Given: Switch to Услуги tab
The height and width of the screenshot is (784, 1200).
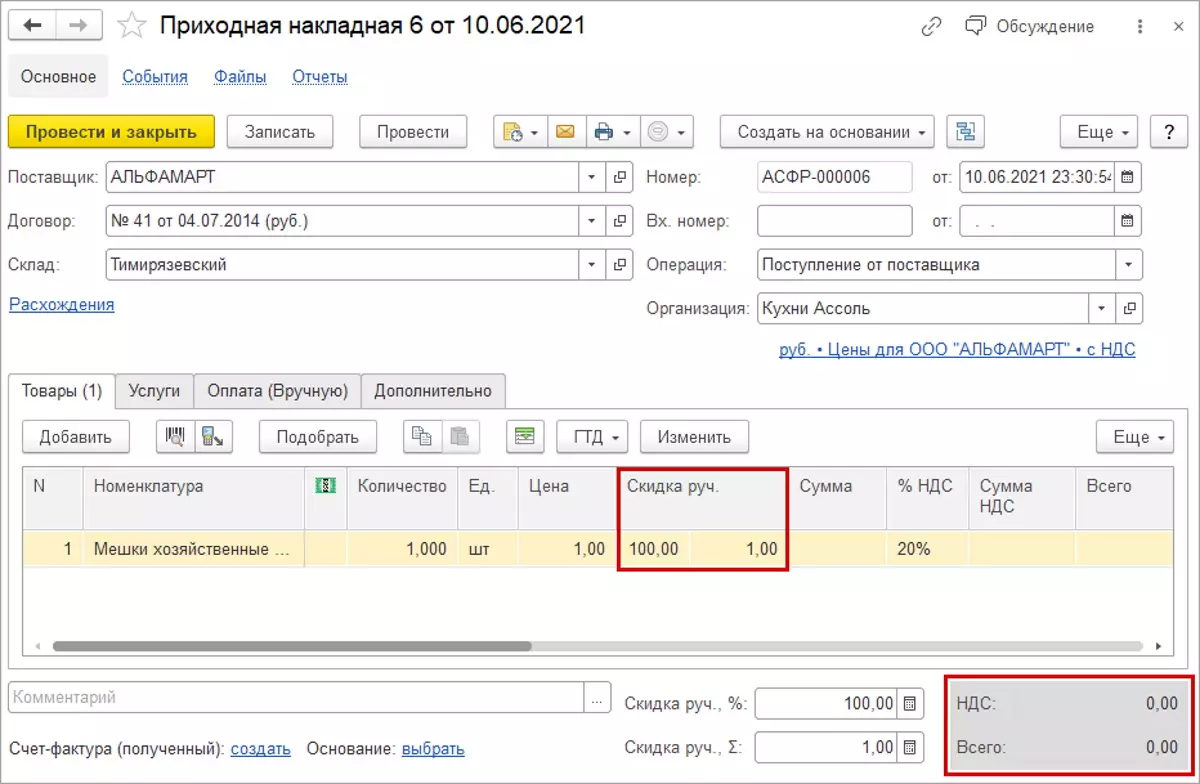Looking at the screenshot, I should 154,391.
